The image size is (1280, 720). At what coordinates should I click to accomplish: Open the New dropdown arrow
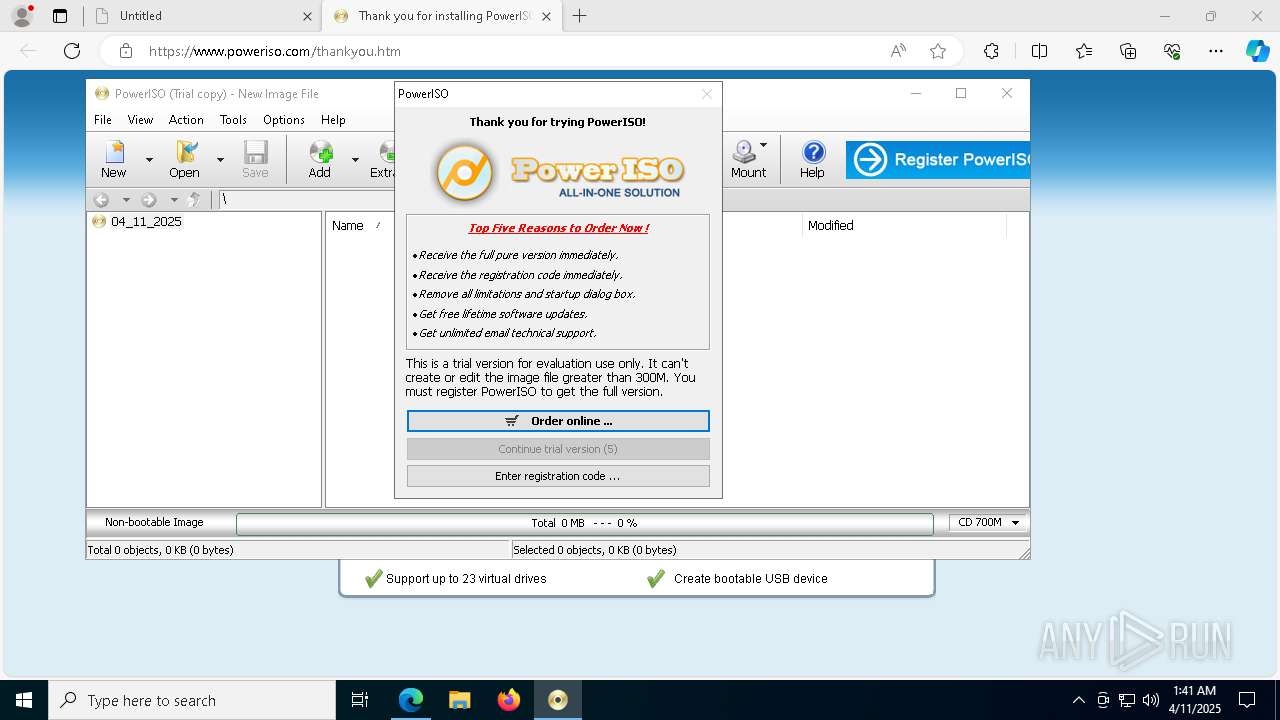tap(149, 160)
